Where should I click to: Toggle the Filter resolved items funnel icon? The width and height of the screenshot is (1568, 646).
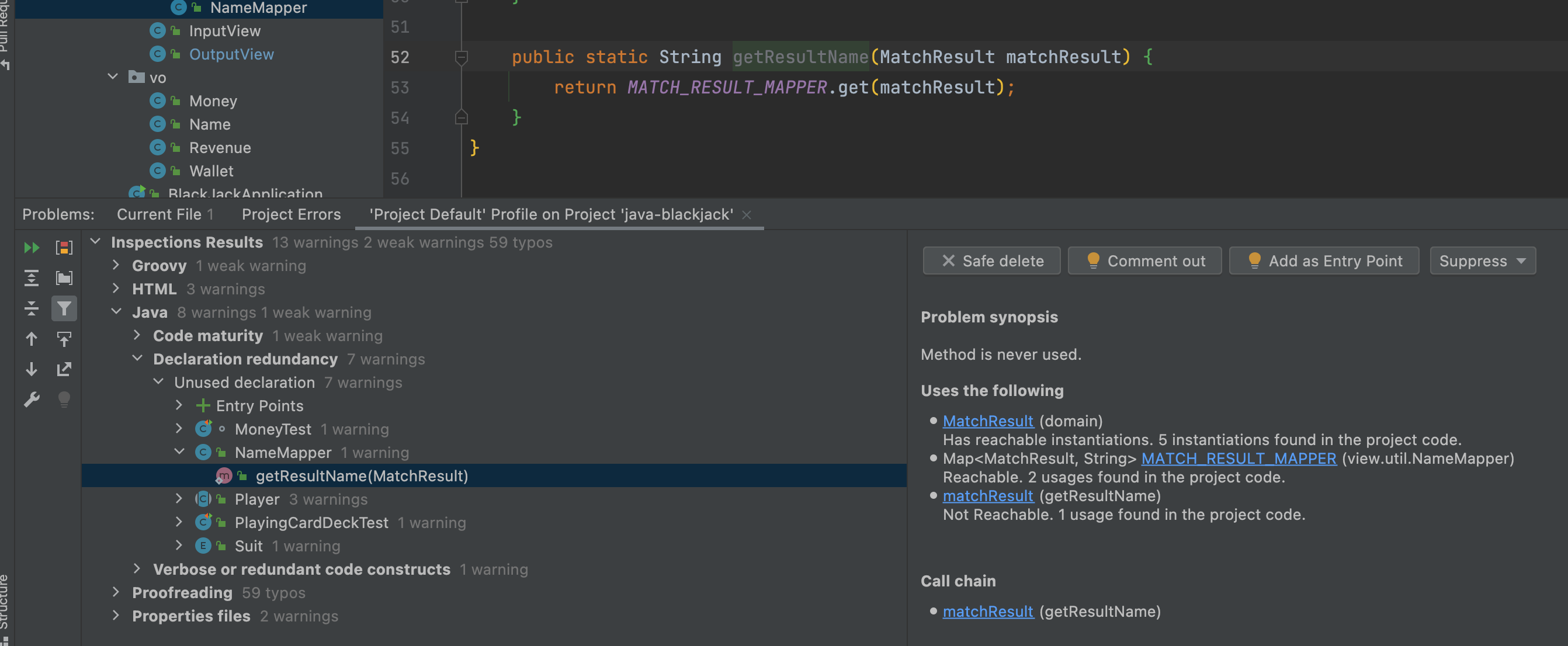[64, 309]
